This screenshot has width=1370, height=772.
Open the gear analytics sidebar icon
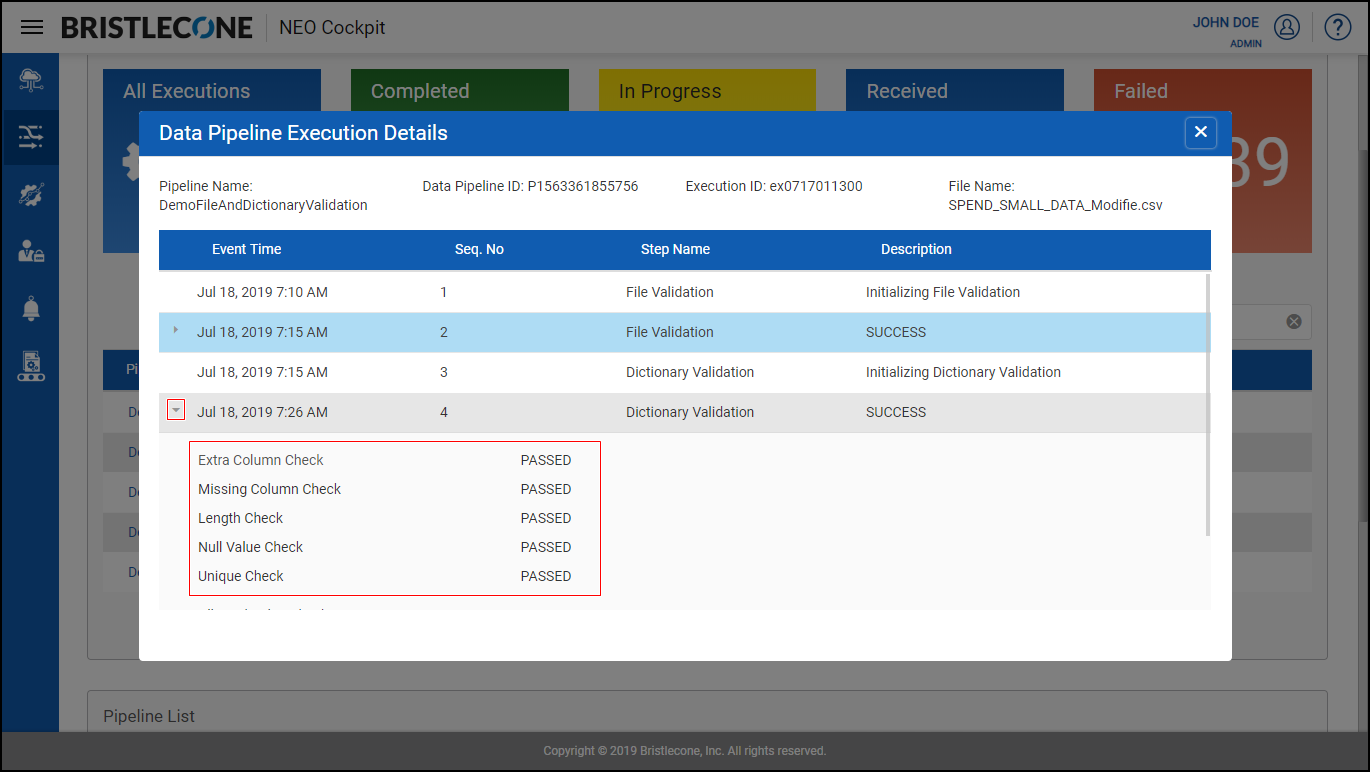[x=31, y=194]
